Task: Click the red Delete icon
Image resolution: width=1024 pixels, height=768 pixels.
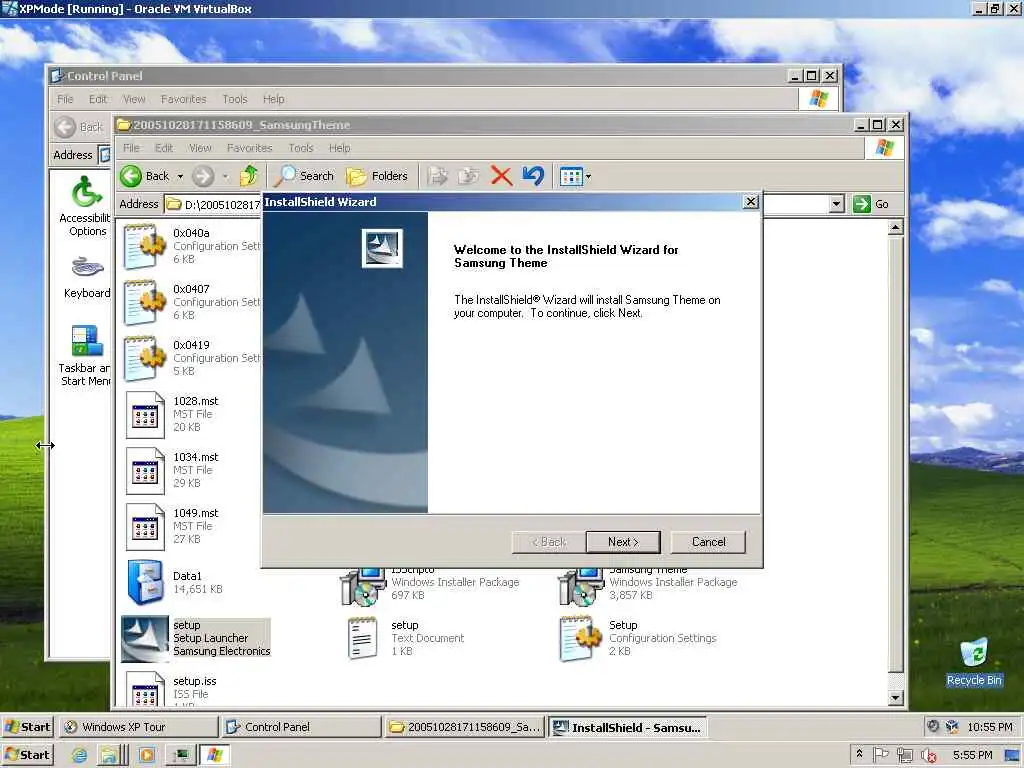Action: [501, 176]
